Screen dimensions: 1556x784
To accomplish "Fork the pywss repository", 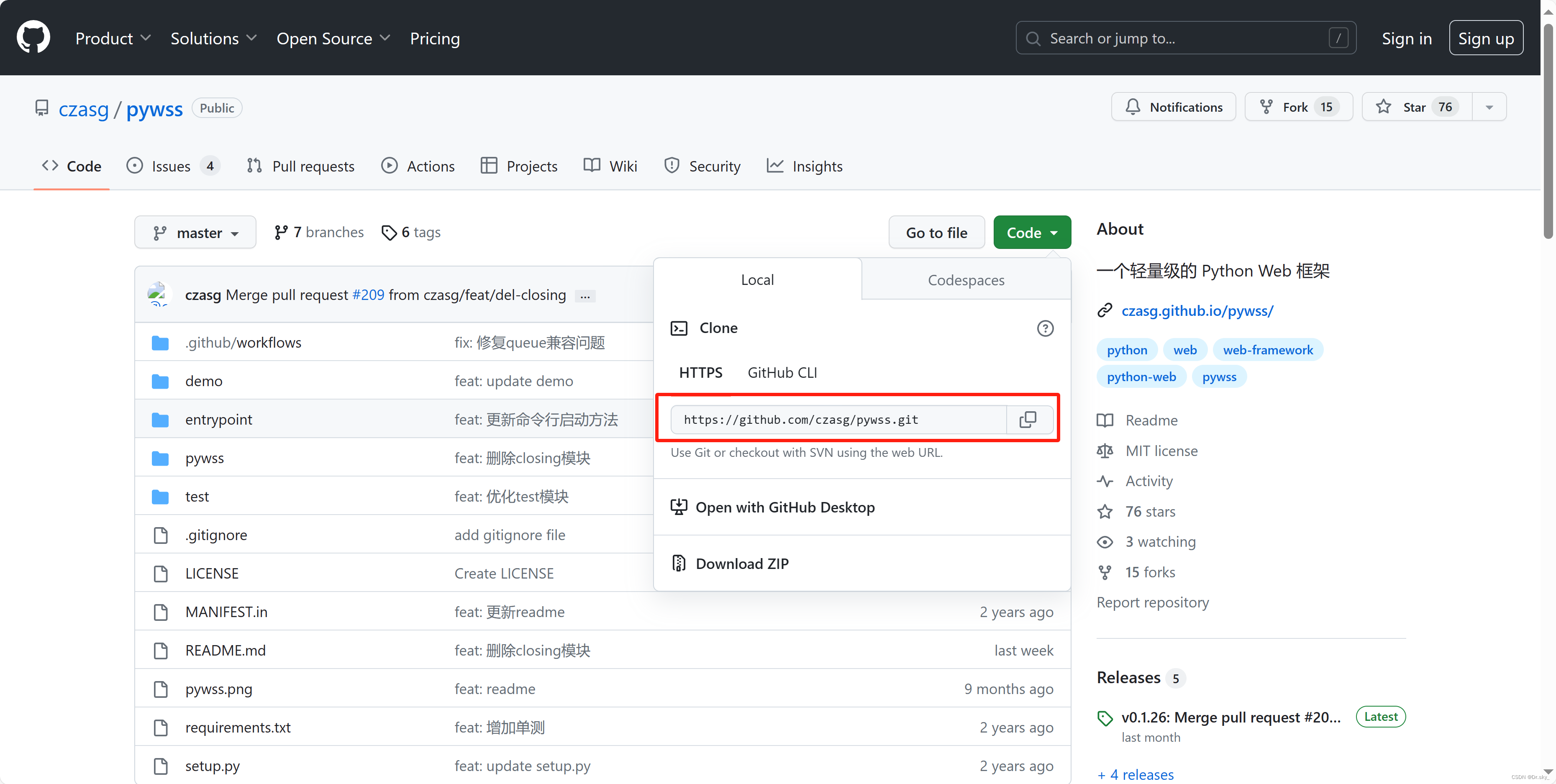I will (x=1298, y=107).
